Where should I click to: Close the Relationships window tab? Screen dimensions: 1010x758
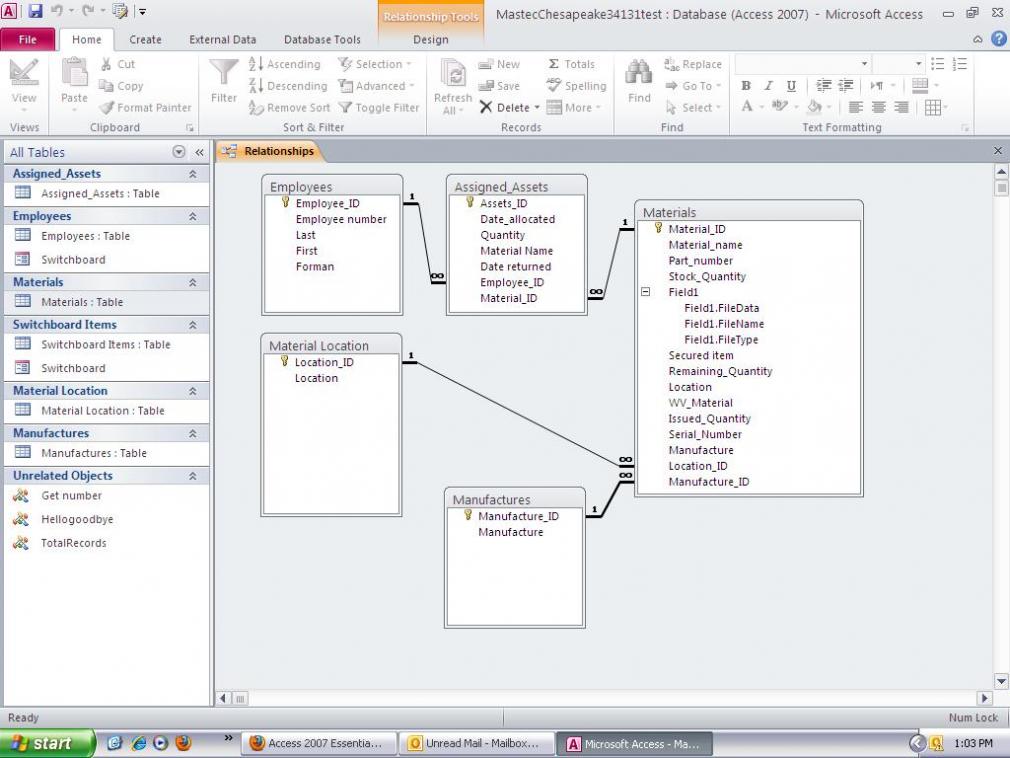click(x=998, y=151)
